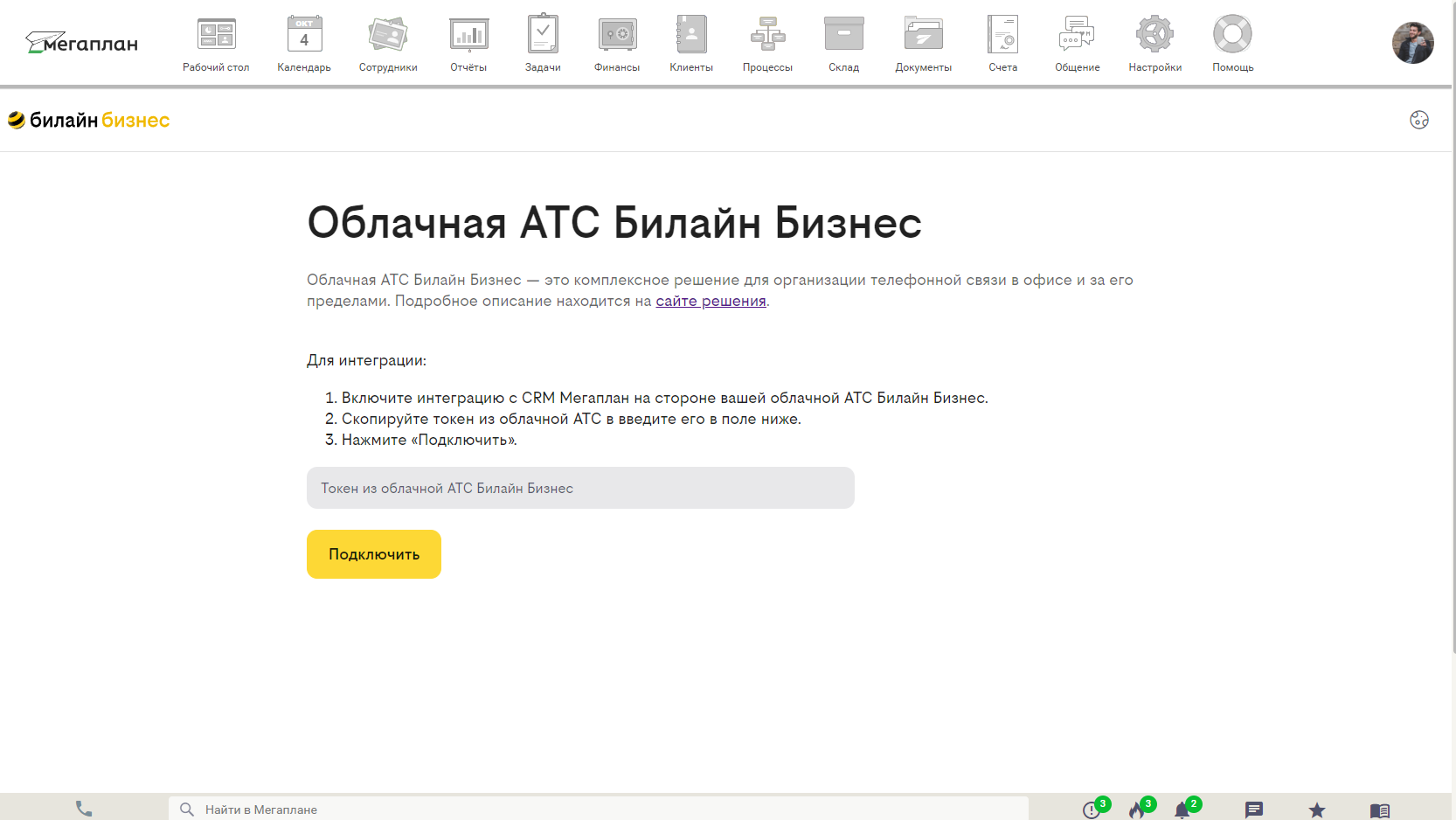Viewport: 1456px width, 820px height.
Task: Open user profile avatar
Action: (1413, 43)
